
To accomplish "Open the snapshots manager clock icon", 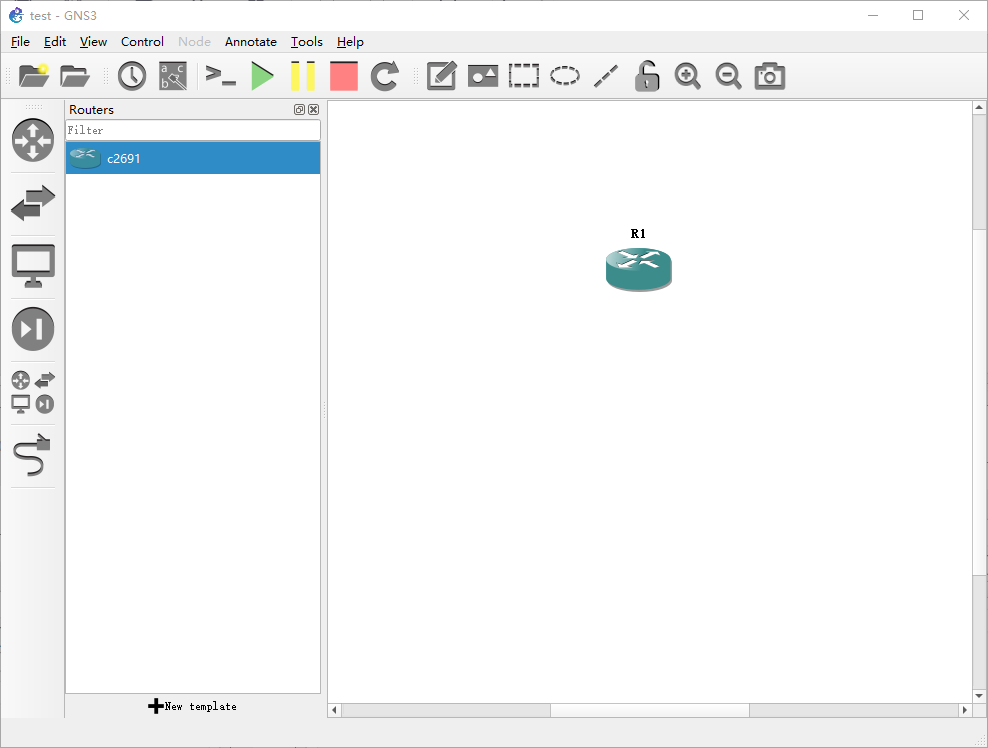I will [132, 76].
